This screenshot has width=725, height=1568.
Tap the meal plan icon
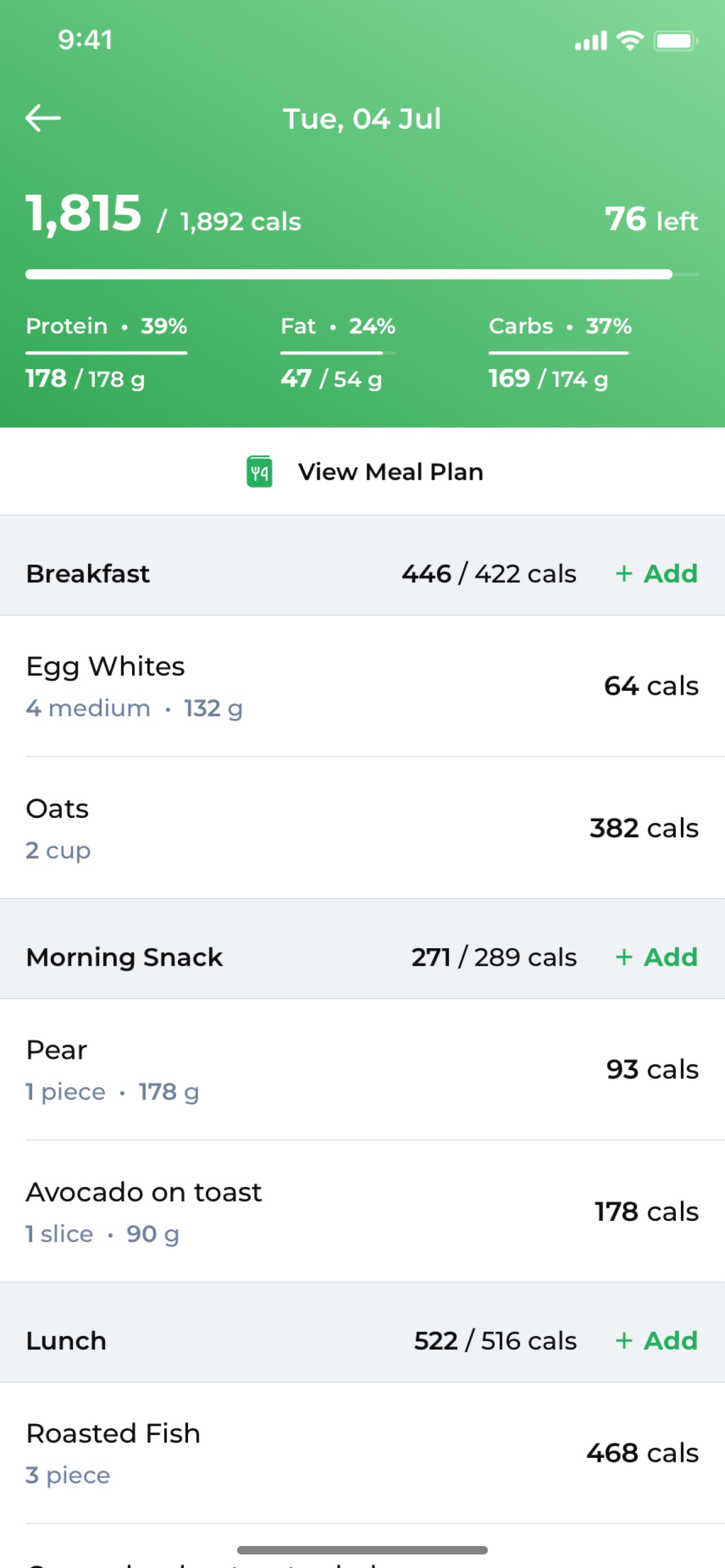259,472
